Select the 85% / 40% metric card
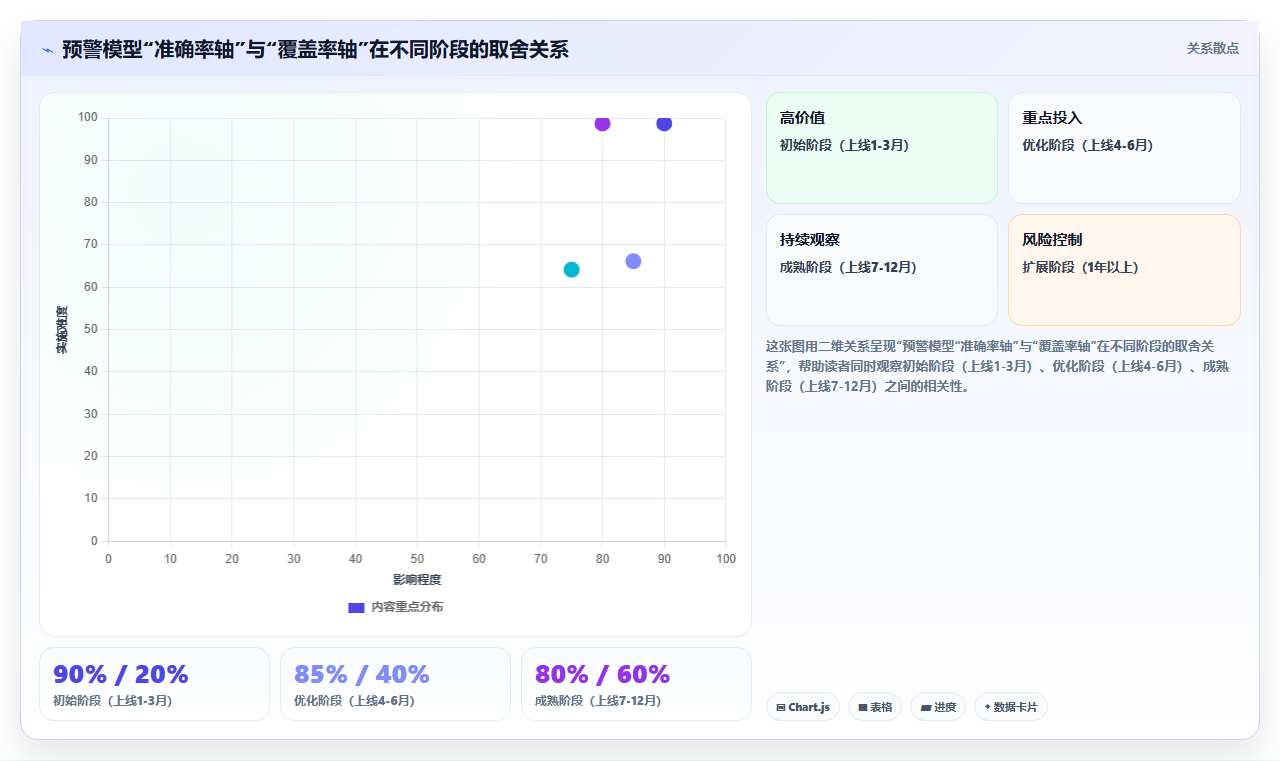This screenshot has height=761, width=1280. pos(395,684)
